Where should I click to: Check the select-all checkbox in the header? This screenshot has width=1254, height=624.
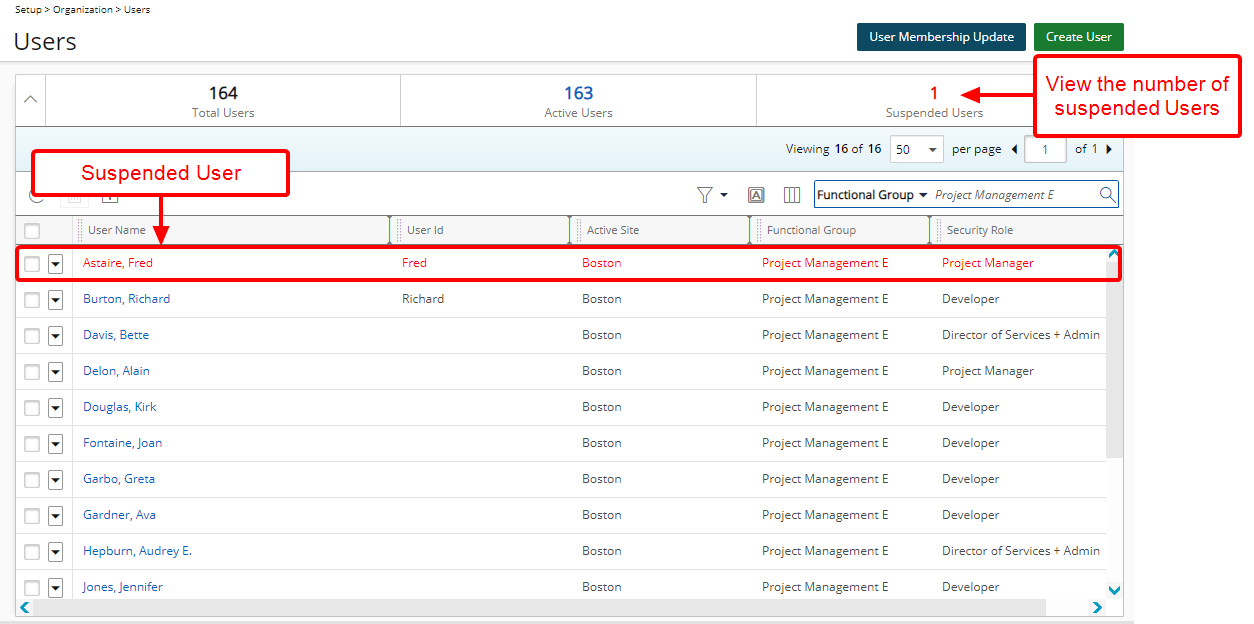(x=32, y=231)
